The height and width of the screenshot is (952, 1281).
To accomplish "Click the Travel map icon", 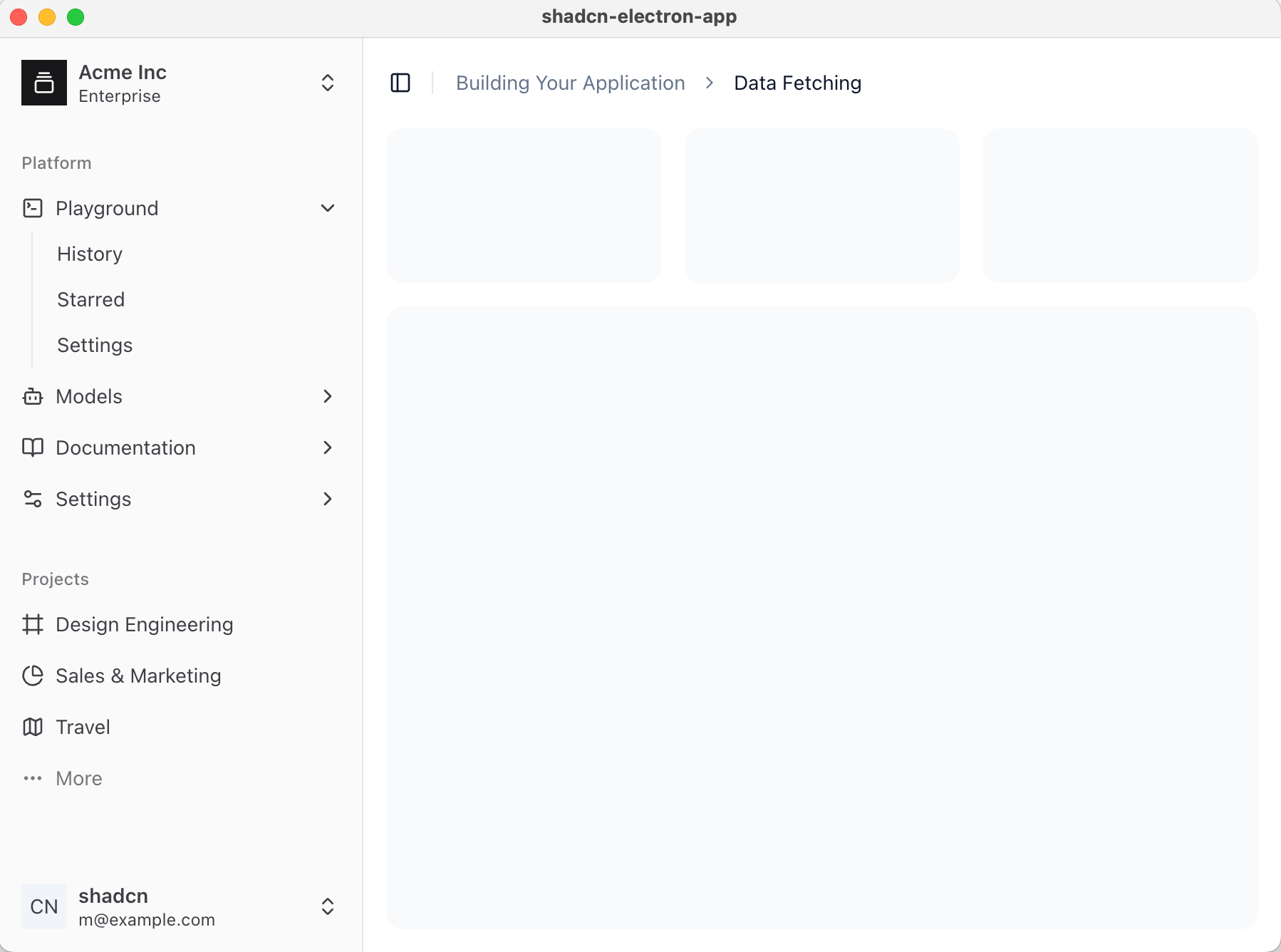I will 33,727.
